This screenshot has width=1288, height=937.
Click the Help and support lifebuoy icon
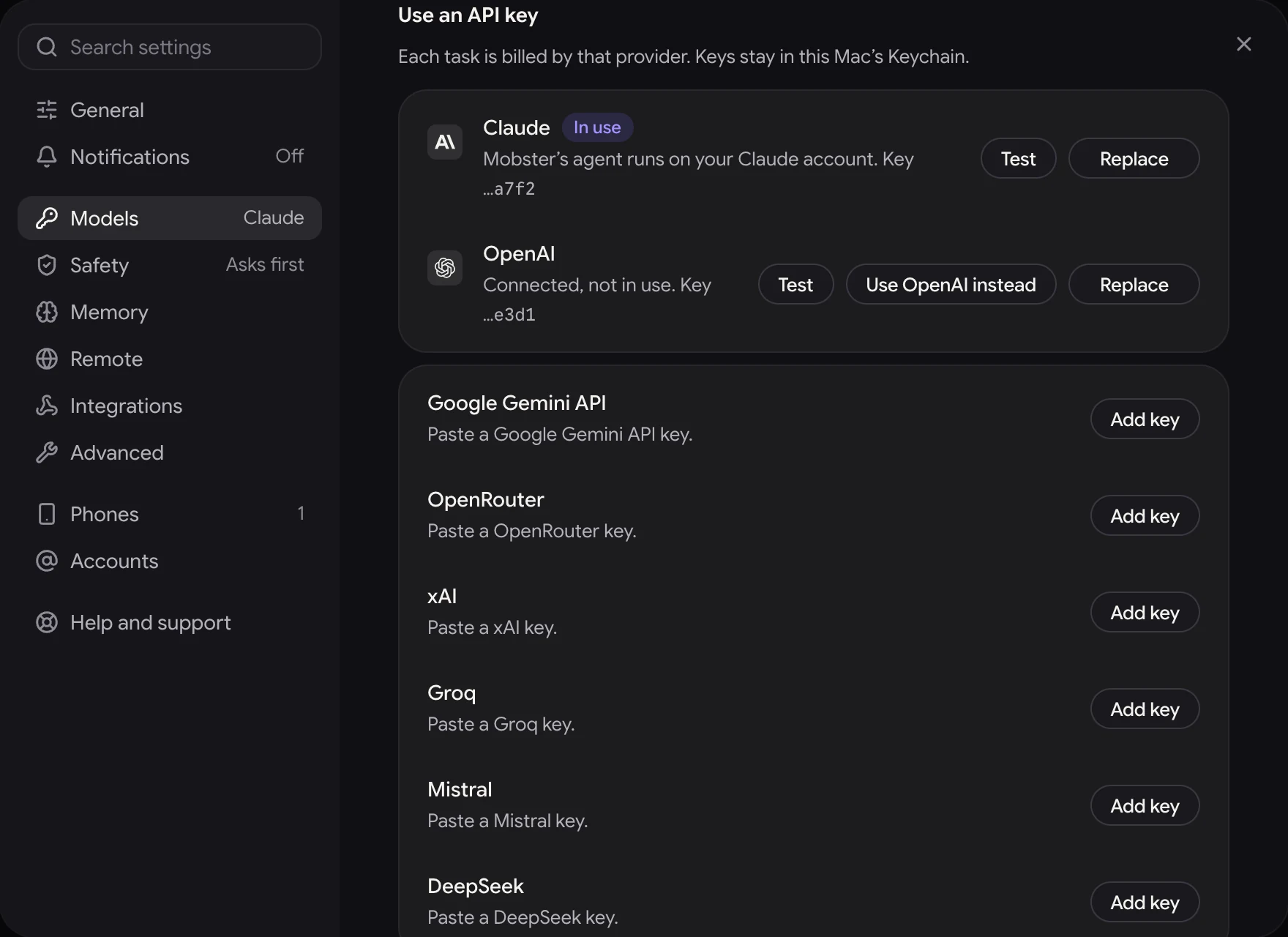click(47, 622)
